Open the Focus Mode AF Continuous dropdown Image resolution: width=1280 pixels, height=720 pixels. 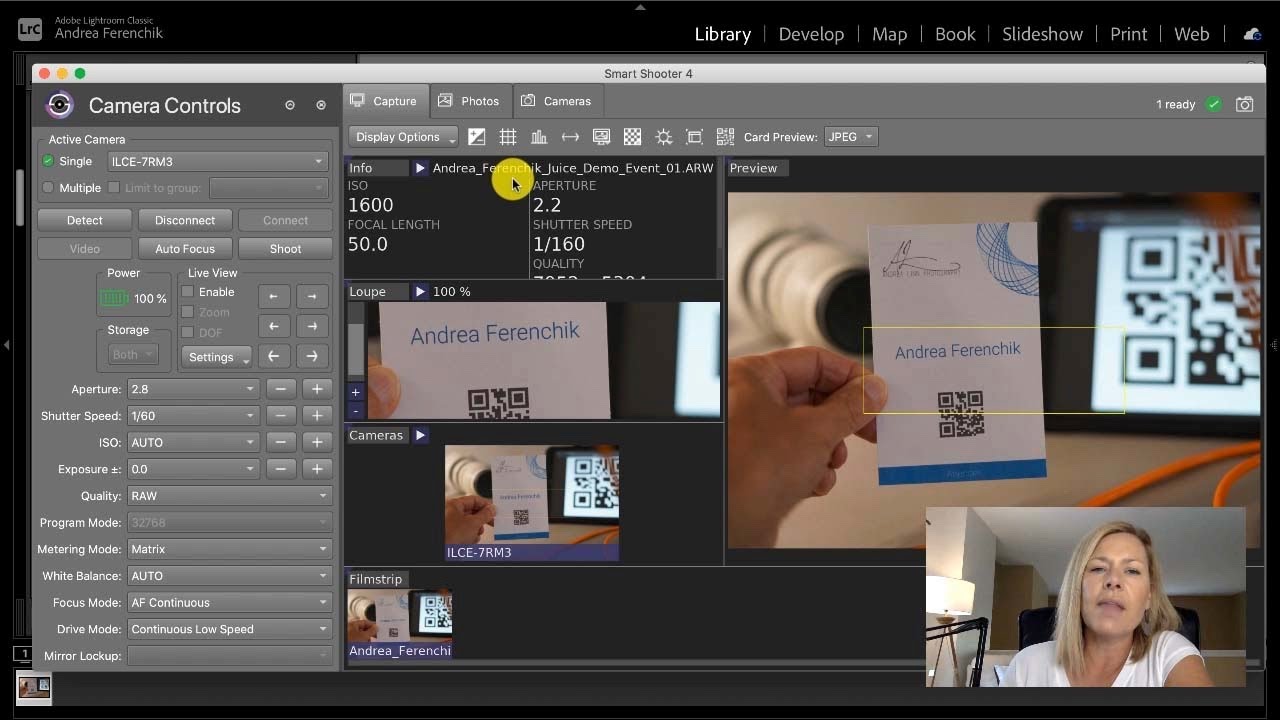(229, 602)
